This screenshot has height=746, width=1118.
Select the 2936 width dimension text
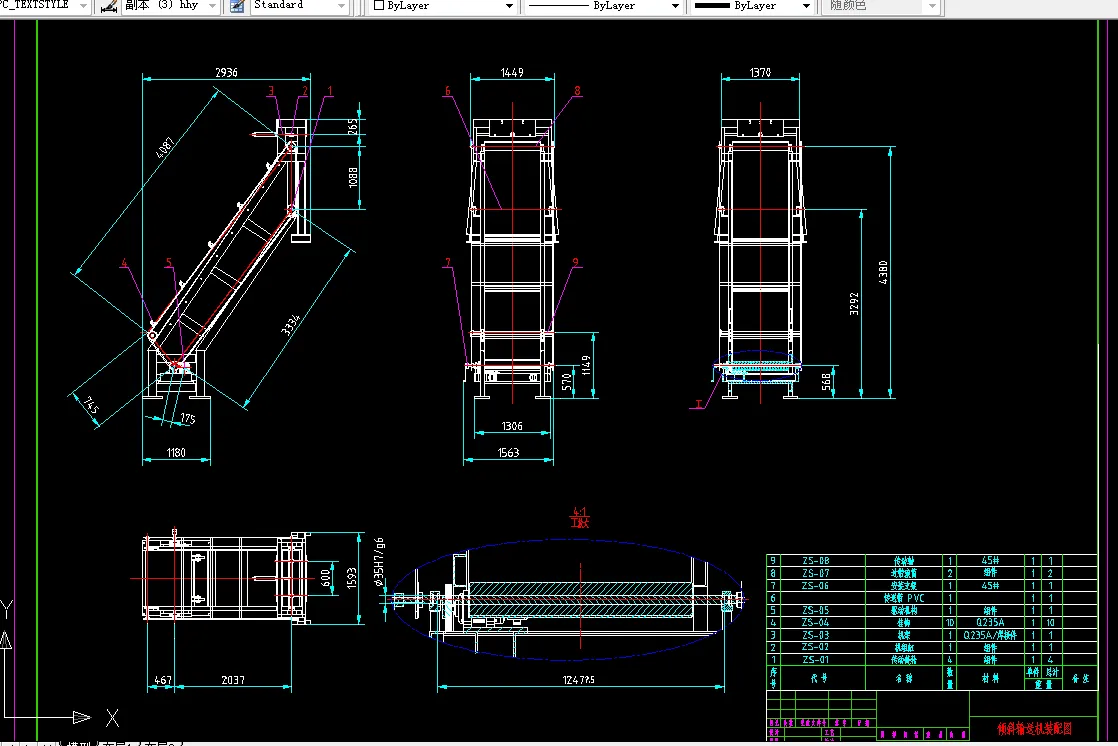point(226,73)
